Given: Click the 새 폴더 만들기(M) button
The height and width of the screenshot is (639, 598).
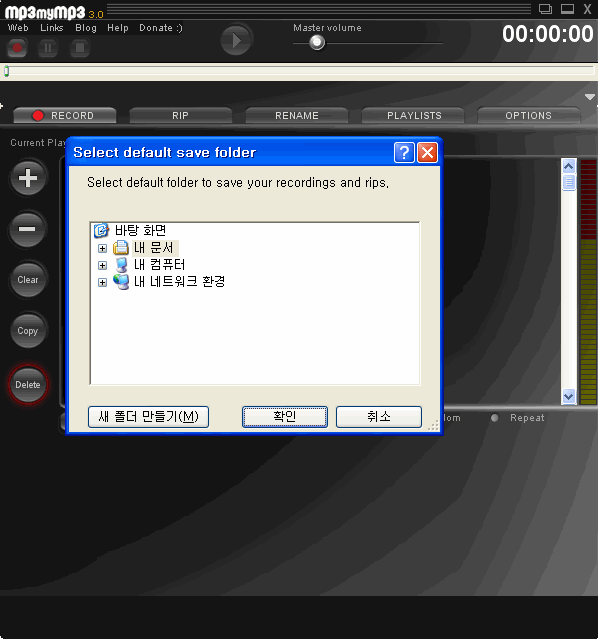Looking at the screenshot, I should pos(148,416).
